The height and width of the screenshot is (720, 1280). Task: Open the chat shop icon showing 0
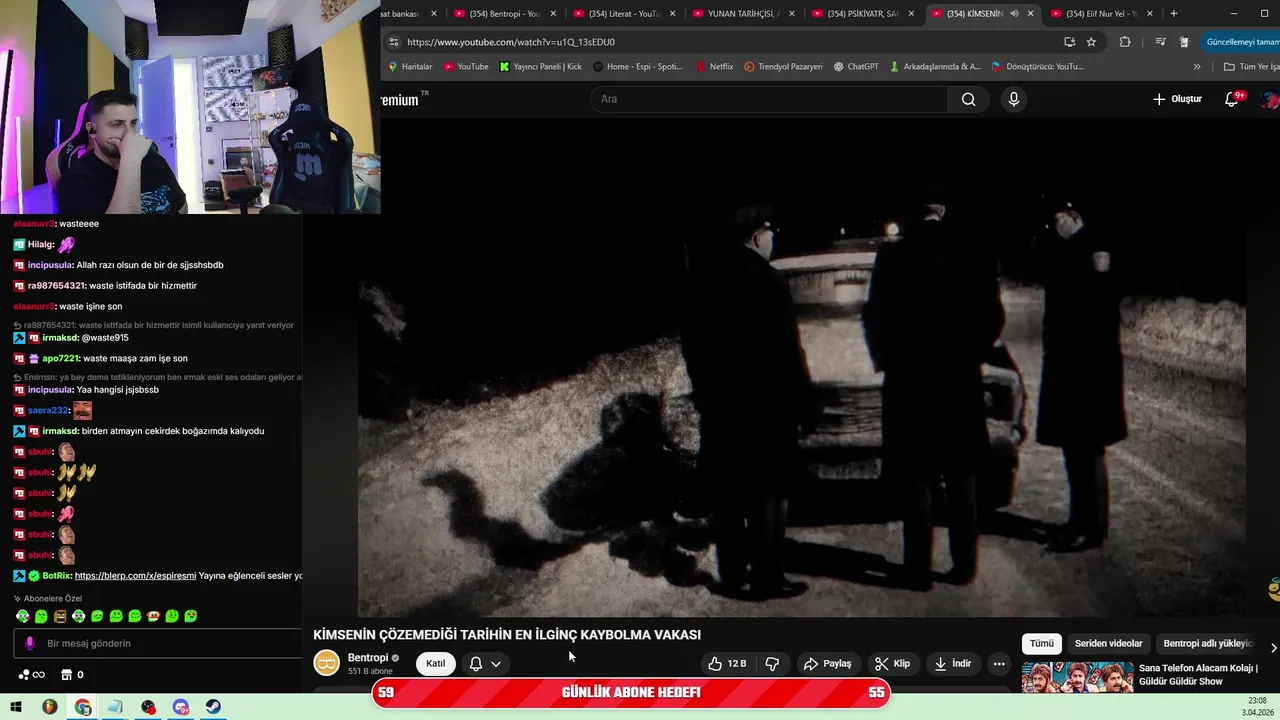tap(72, 675)
